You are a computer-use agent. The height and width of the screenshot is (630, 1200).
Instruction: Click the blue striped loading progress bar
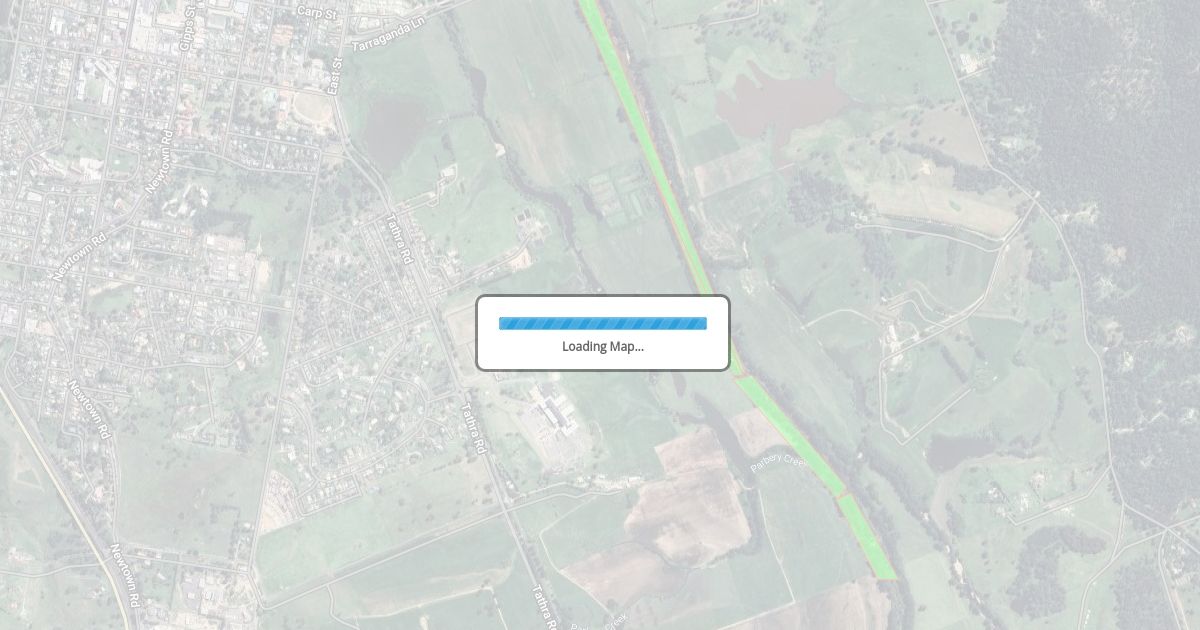(603, 323)
